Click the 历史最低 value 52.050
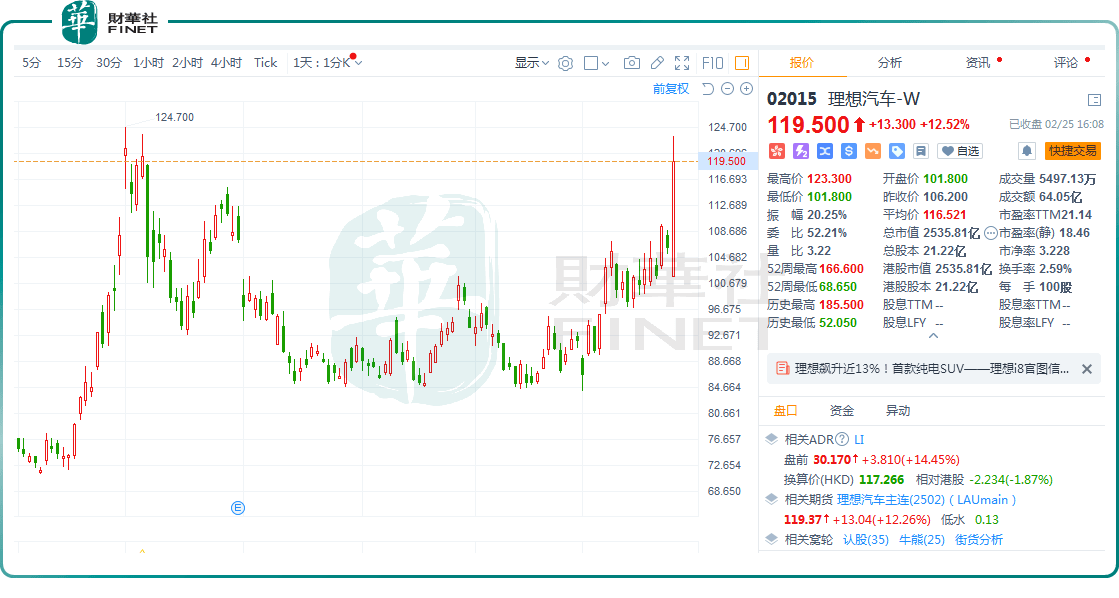The width and height of the screenshot is (1119, 598). 838,323
